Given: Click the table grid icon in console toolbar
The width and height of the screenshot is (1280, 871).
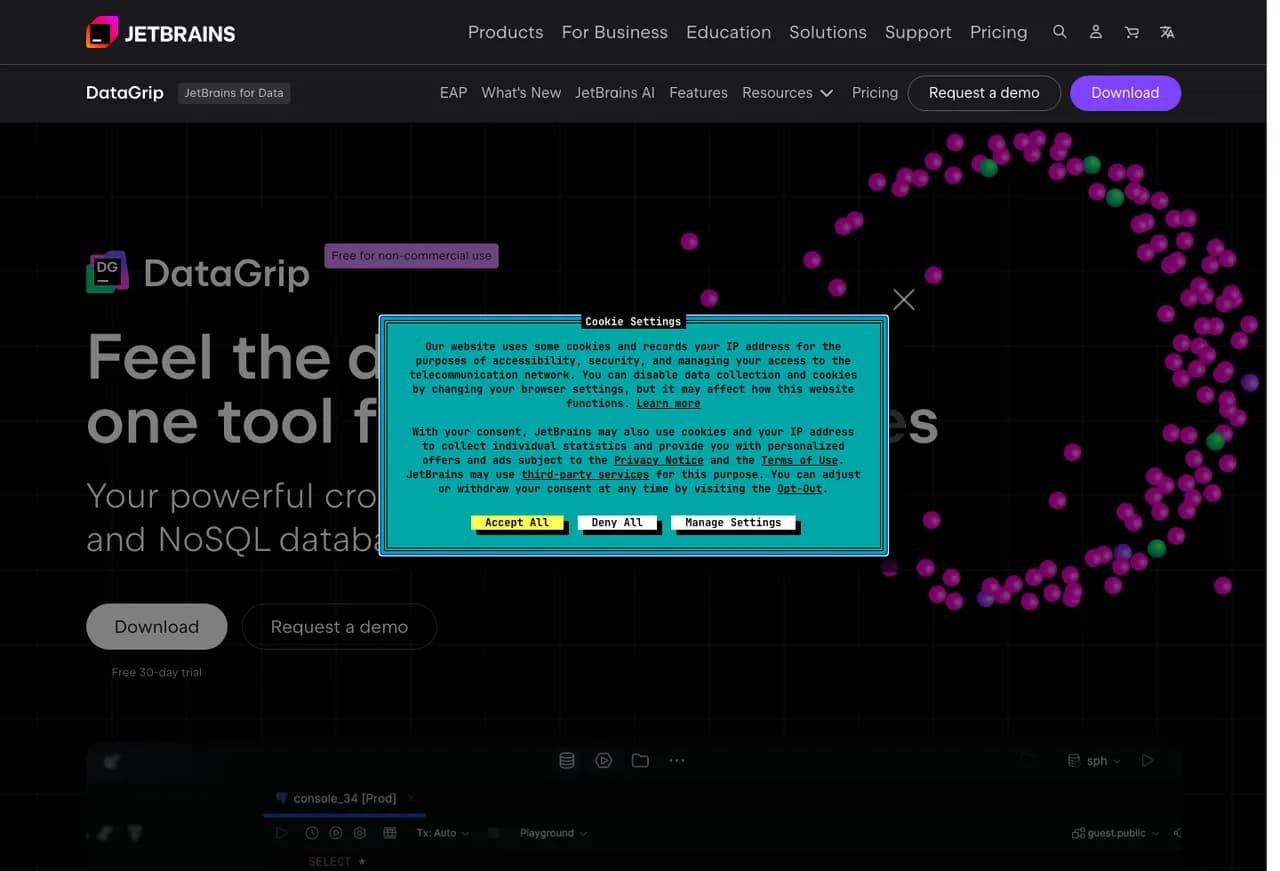Looking at the screenshot, I should [x=390, y=833].
